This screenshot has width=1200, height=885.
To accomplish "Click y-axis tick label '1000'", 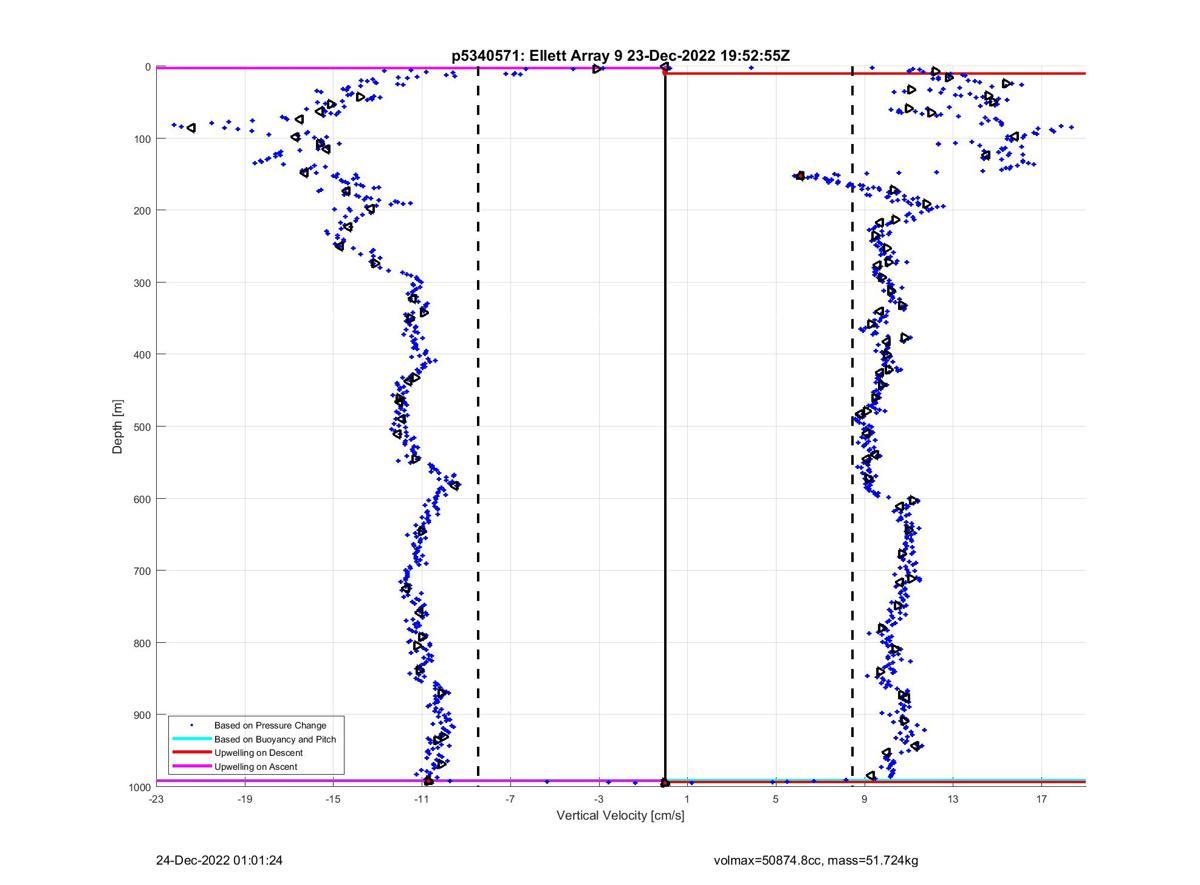I will [140, 787].
